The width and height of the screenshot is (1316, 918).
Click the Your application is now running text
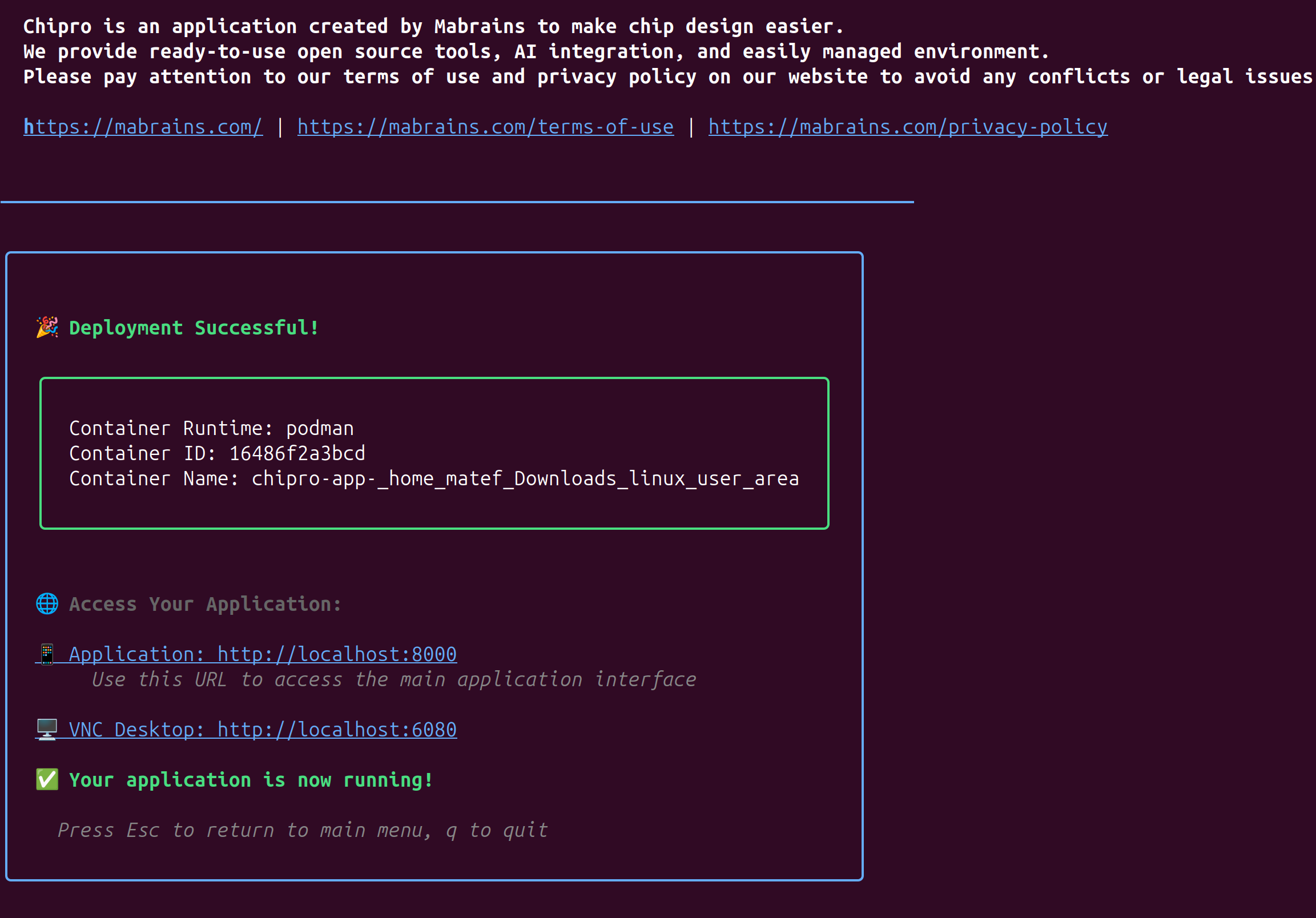(251, 780)
